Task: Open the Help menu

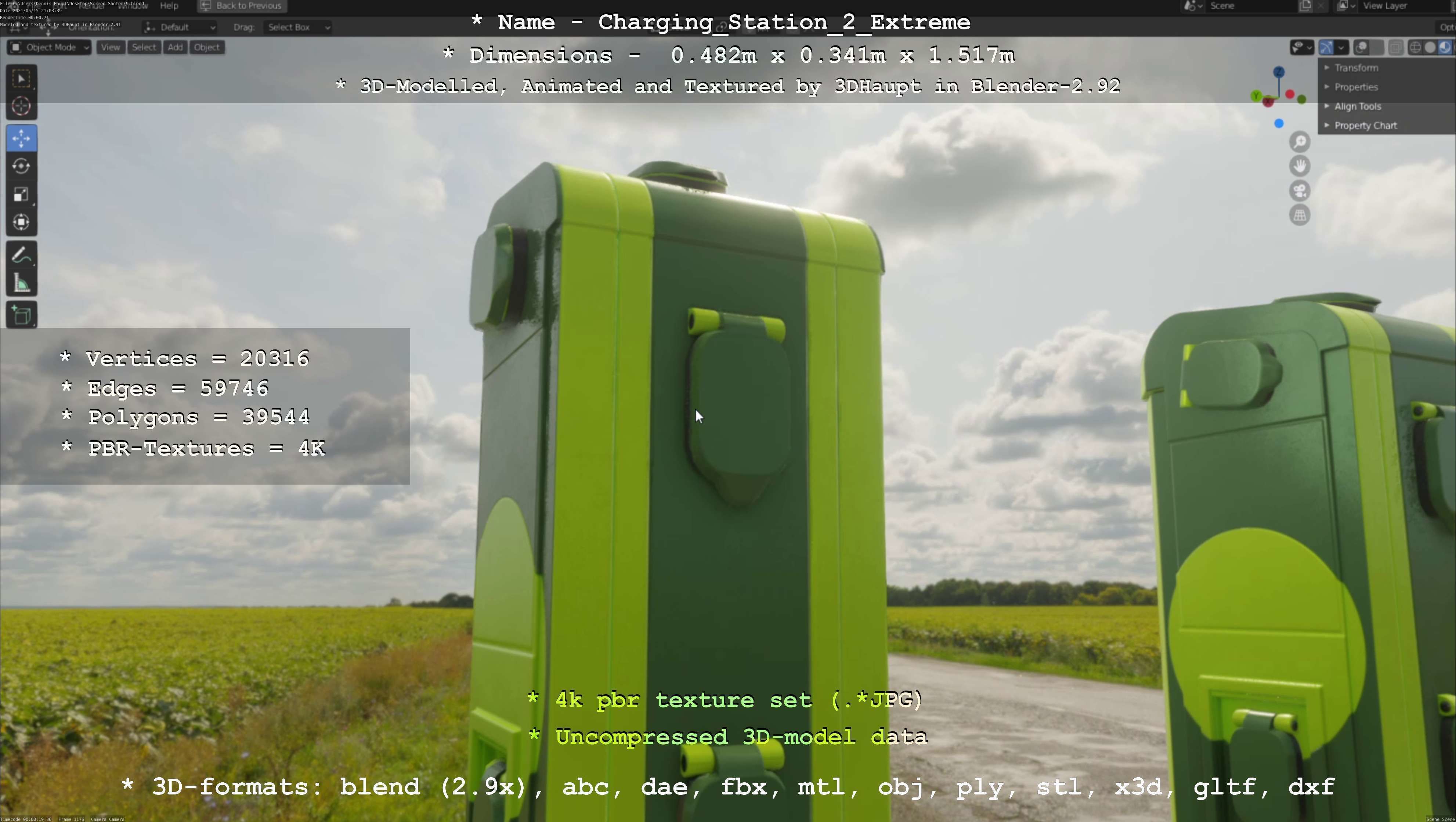Action: (x=169, y=6)
